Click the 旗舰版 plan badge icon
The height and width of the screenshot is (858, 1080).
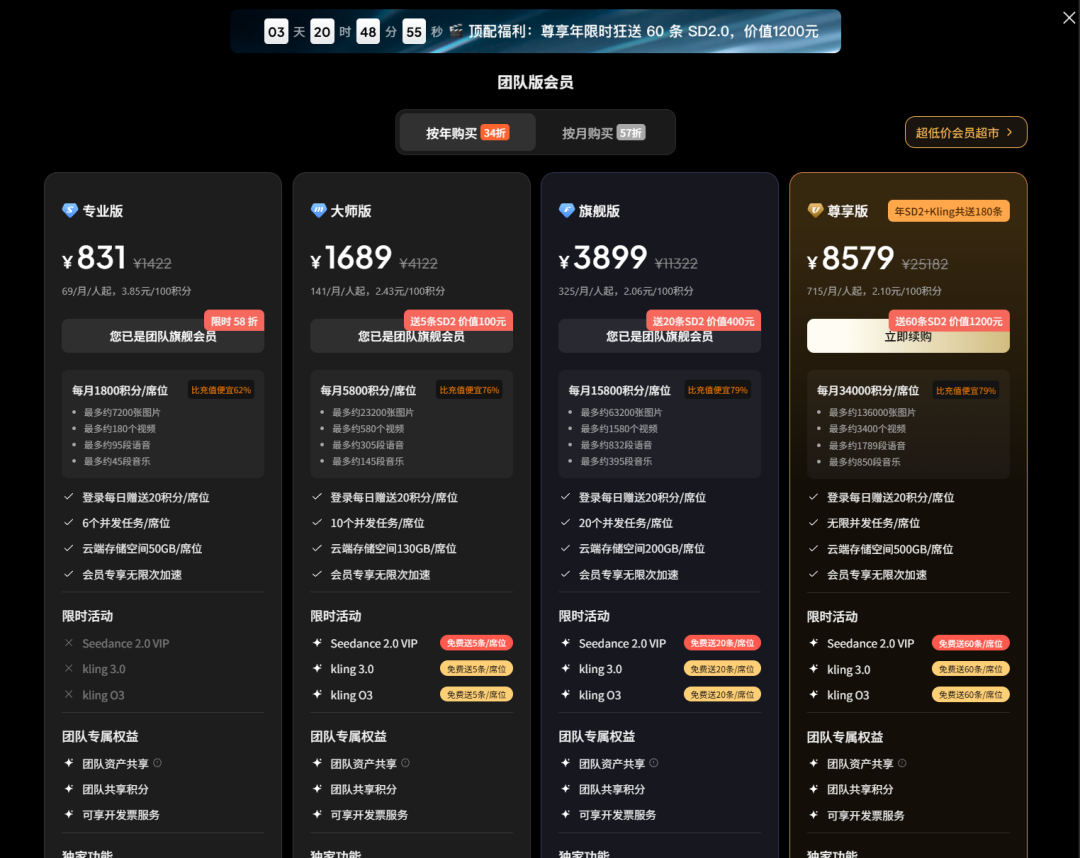point(565,211)
